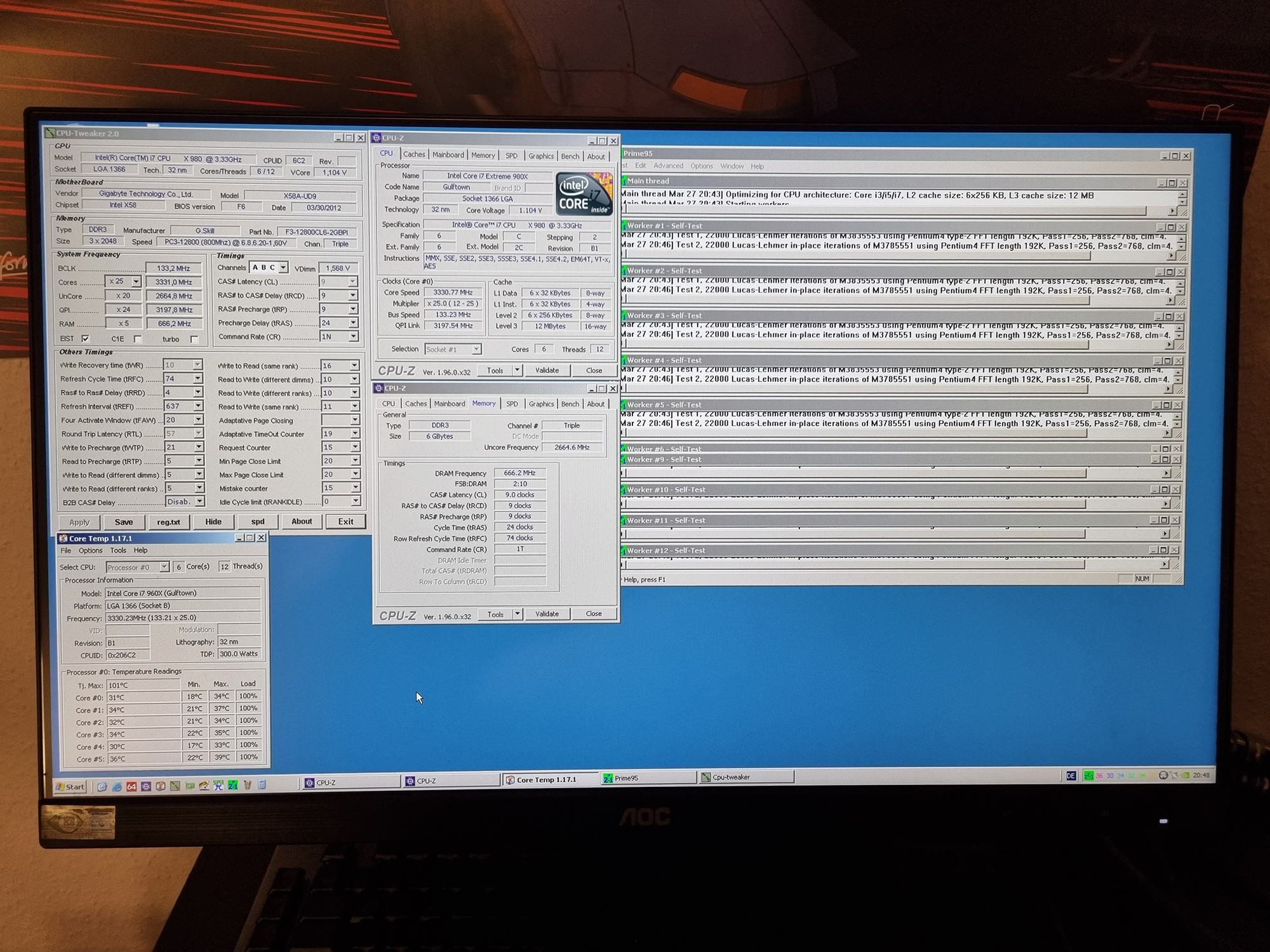This screenshot has width=1270, height=952.
Task: Click the Intel Core i7 logo in CPU-Z
Action: [584, 194]
